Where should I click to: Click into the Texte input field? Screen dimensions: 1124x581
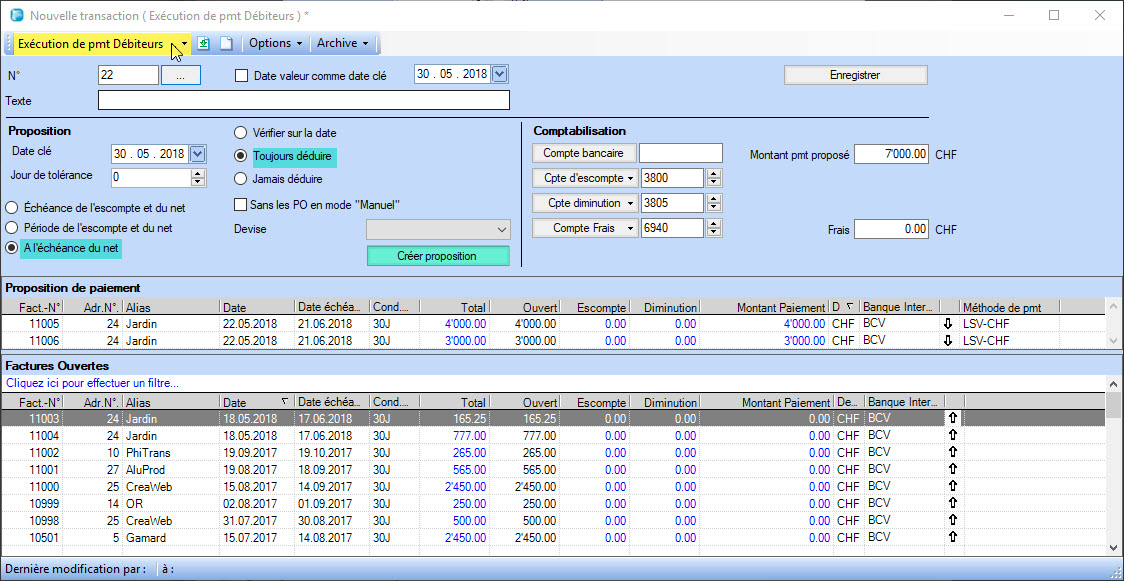click(x=303, y=100)
